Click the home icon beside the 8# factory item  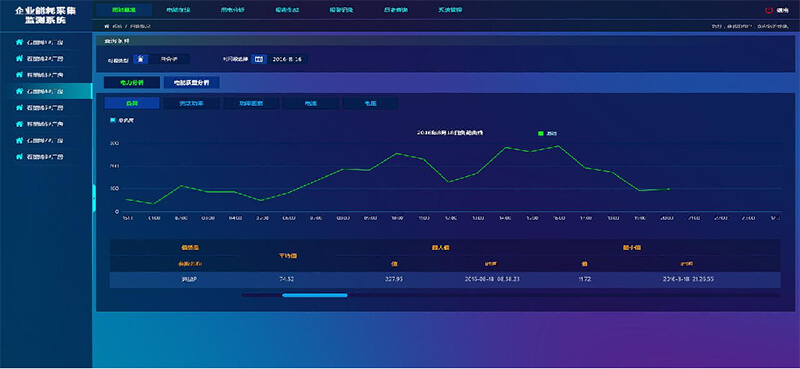19,157
